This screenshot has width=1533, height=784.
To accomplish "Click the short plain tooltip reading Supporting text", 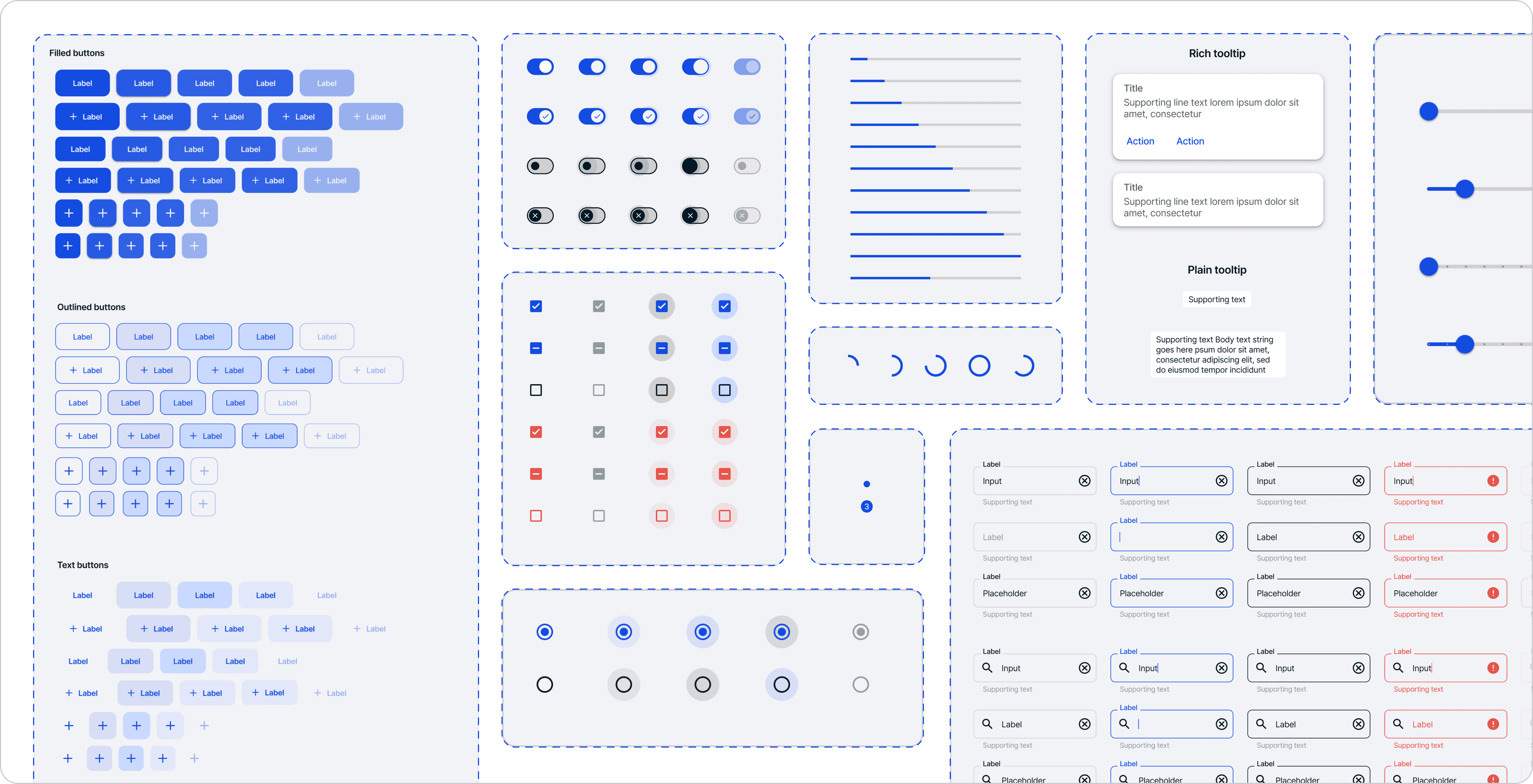I will point(1216,299).
